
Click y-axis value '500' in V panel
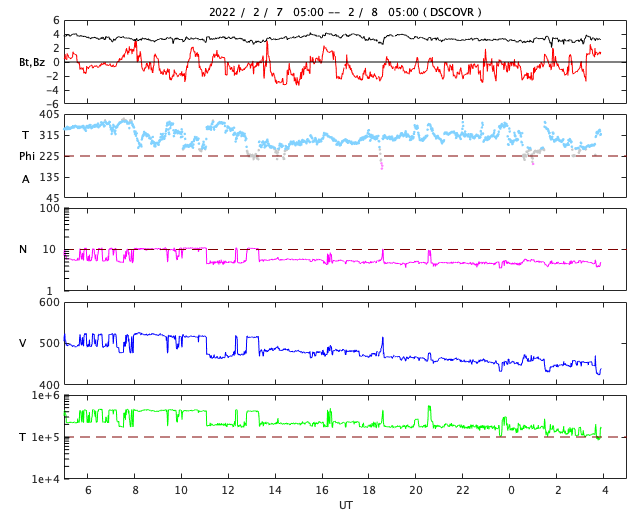coord(49,343)
